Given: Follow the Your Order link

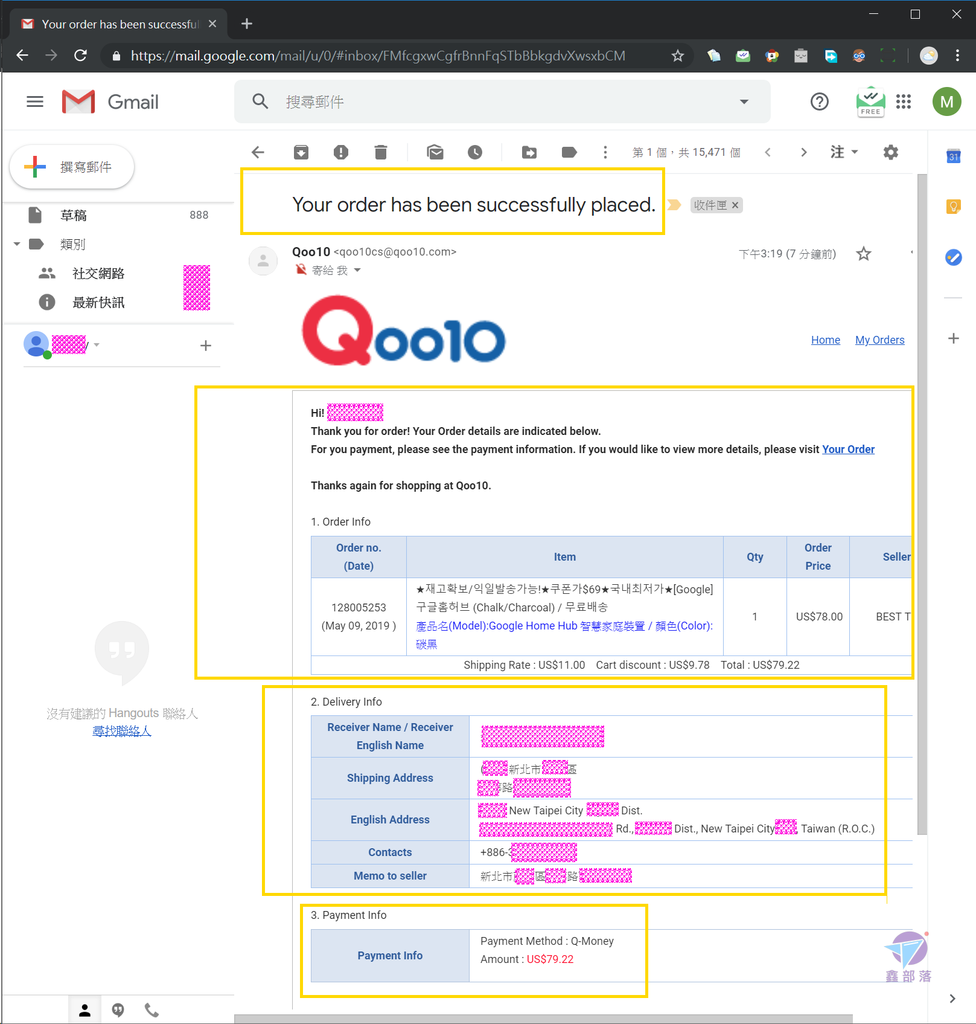Looking at the screenshot, I should [x=848, y=449].
